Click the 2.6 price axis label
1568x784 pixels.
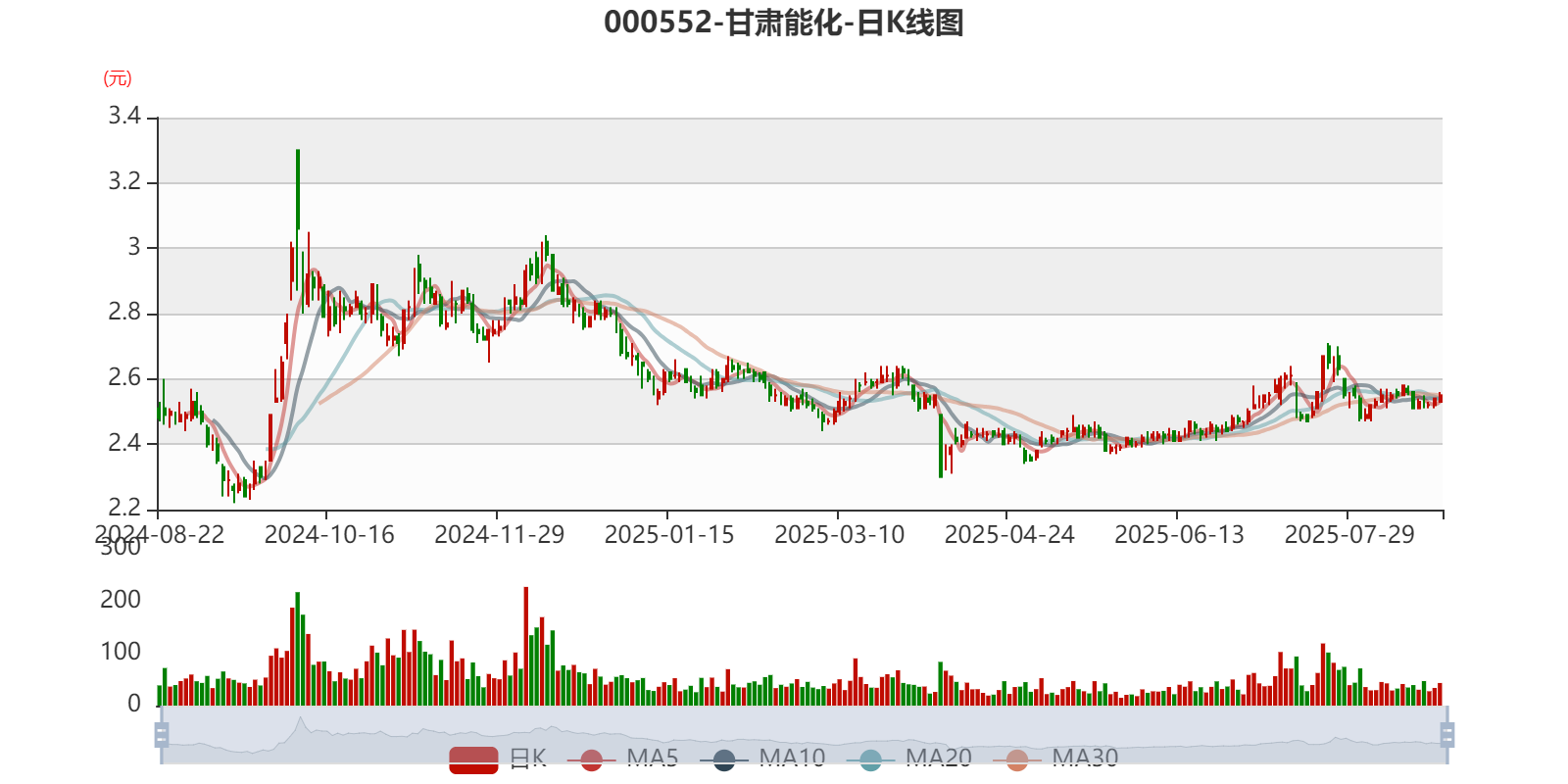[124, 378]
